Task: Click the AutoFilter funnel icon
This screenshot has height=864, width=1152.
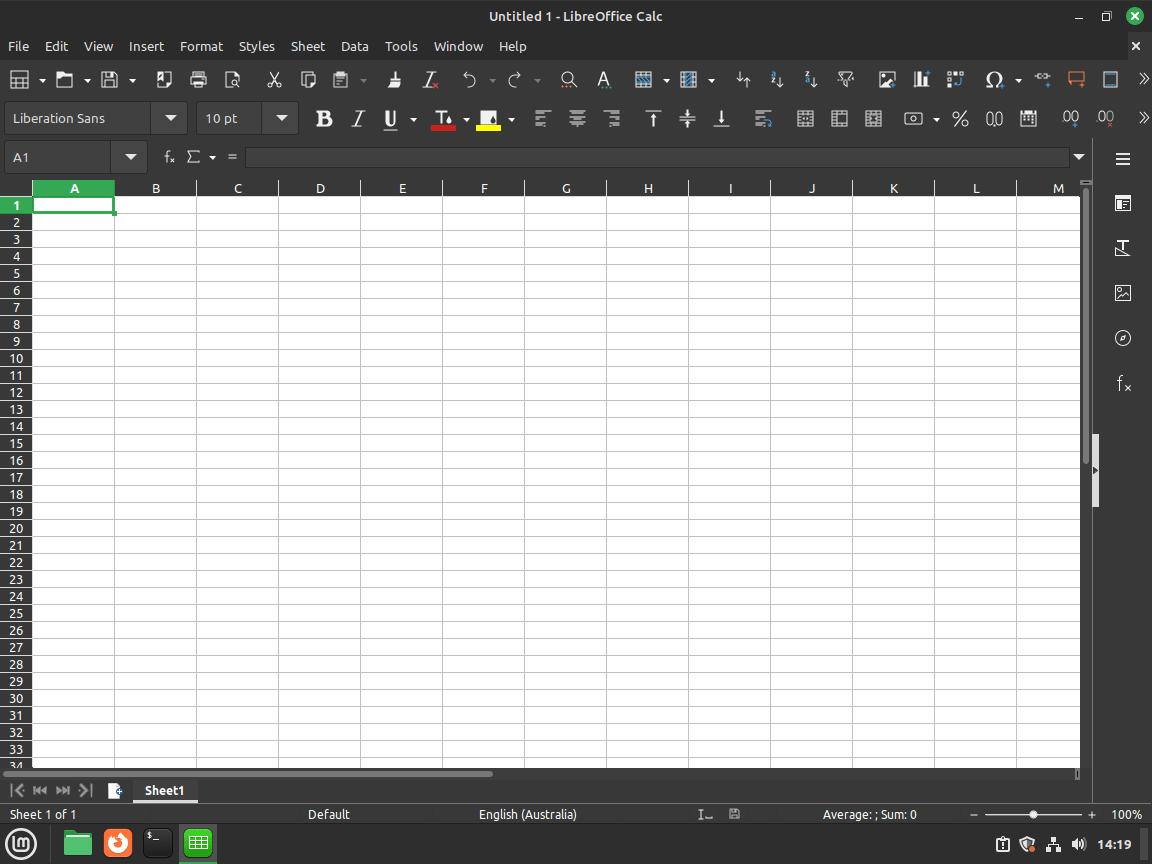Action: 845,80
